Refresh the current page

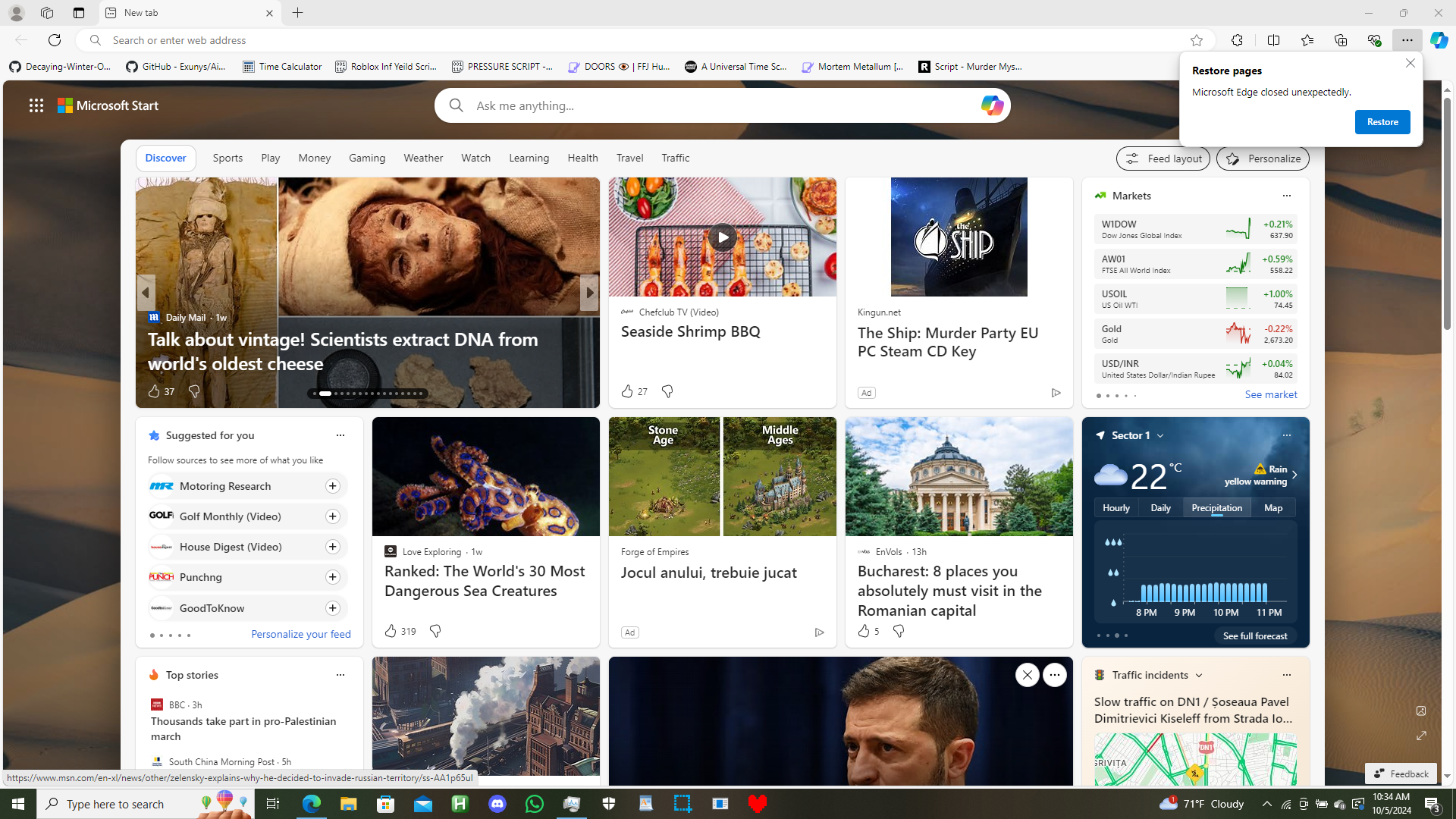point(54,40)
